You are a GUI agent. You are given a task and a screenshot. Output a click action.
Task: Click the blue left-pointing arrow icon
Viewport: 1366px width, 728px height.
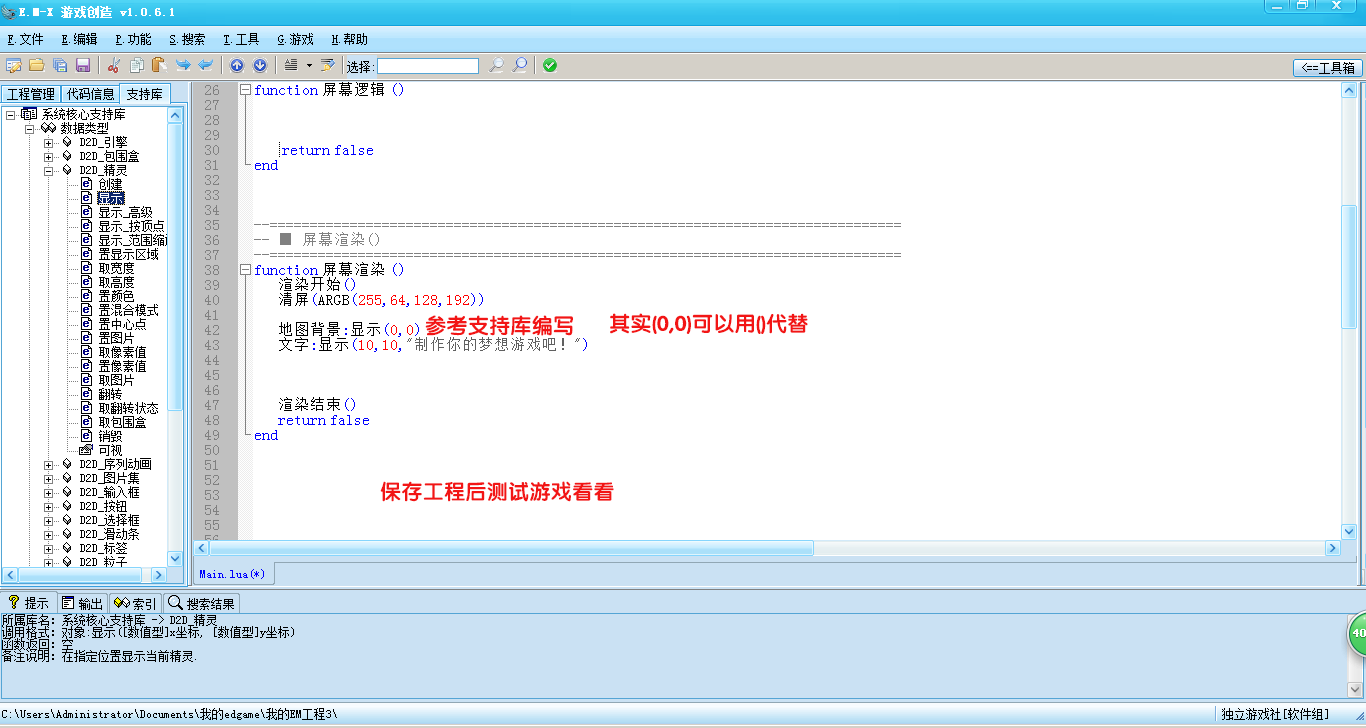click(205, 66)
